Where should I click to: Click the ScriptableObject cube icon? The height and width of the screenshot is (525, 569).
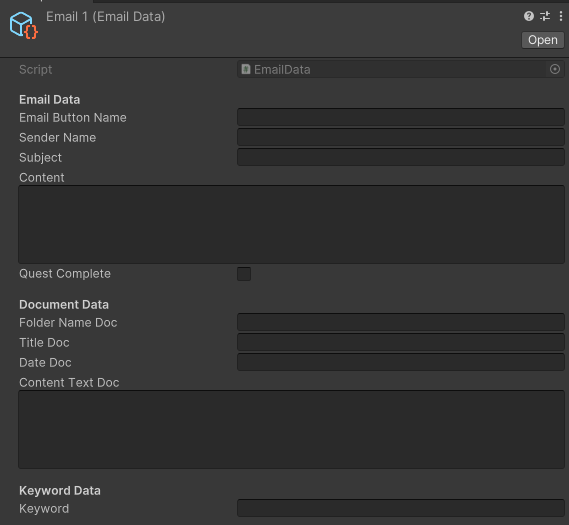[24, 25]
